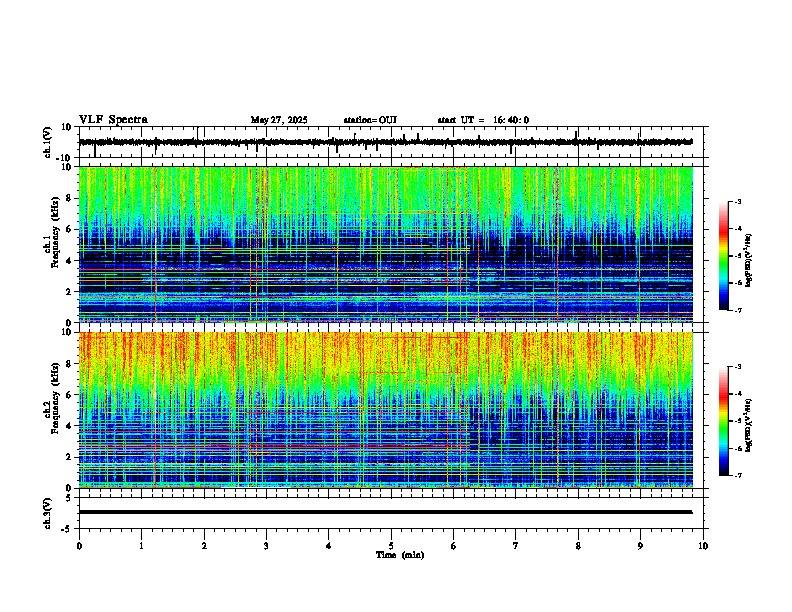
Task: Select the "May 27, 2025" date text
Action: pos(279,120)
